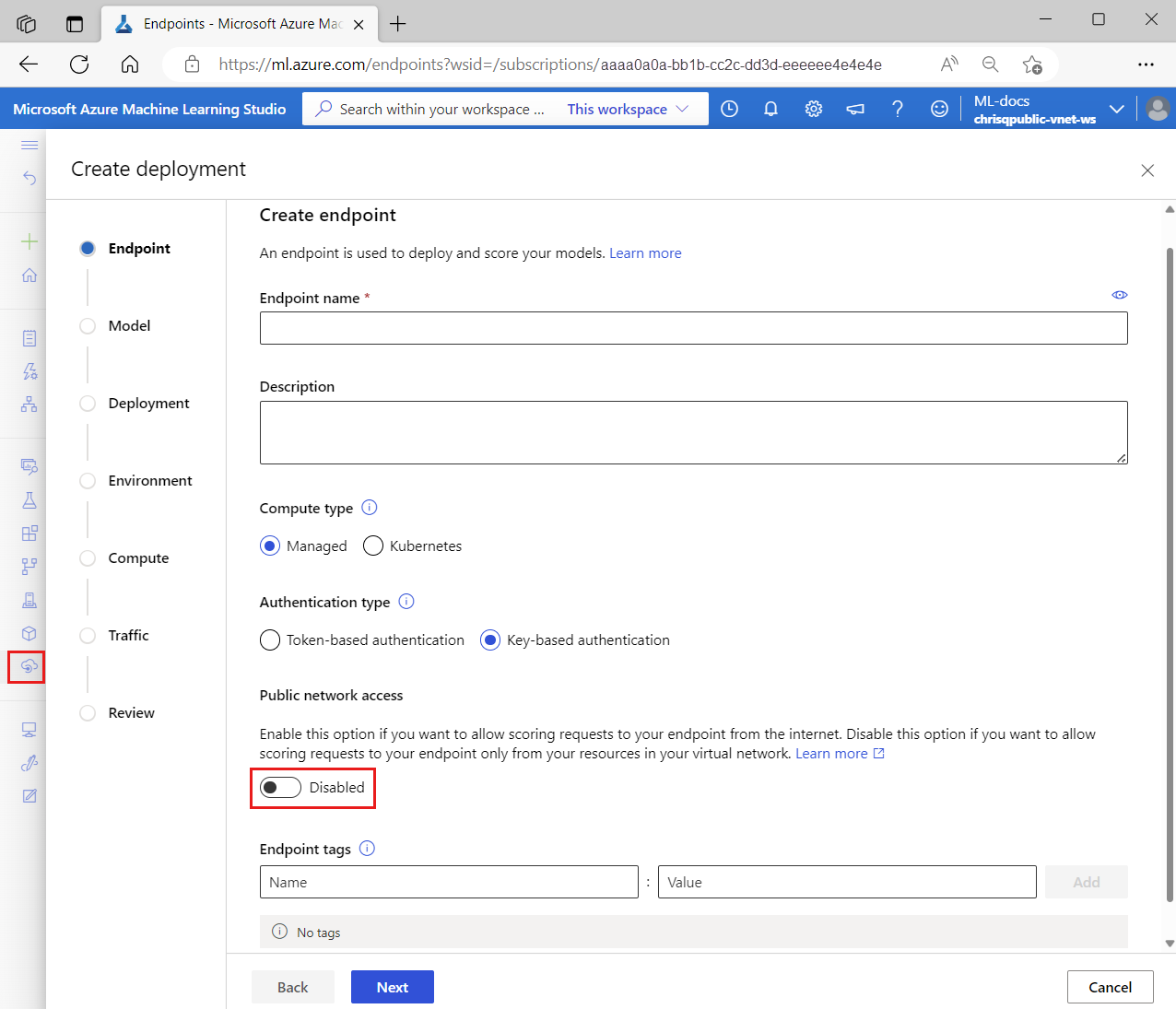Expand the hamburger navigation menu
Screen dimensions: 1176x1009
tap(29, 145)
